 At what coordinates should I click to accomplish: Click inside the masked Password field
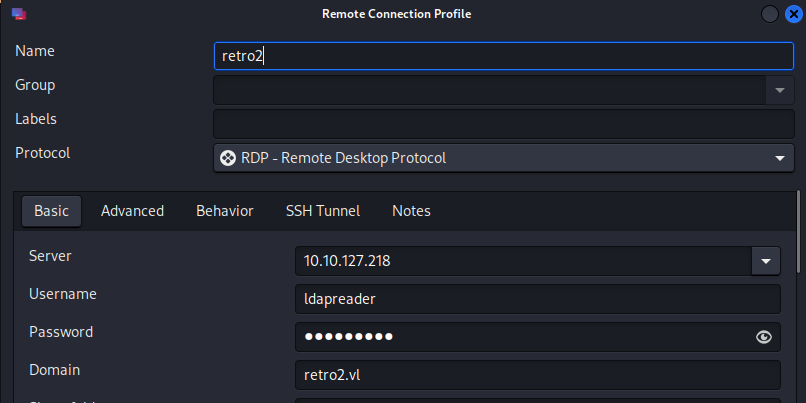coord(520,337)
